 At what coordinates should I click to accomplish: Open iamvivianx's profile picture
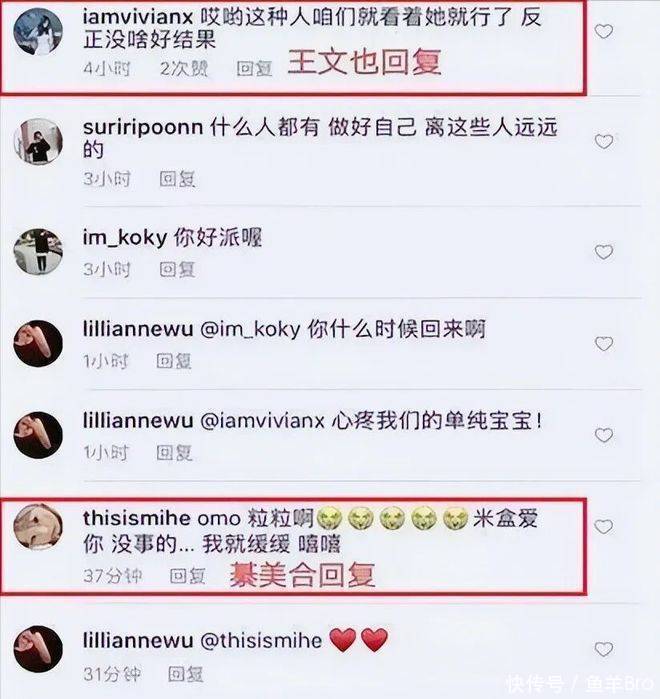point(38,32)
